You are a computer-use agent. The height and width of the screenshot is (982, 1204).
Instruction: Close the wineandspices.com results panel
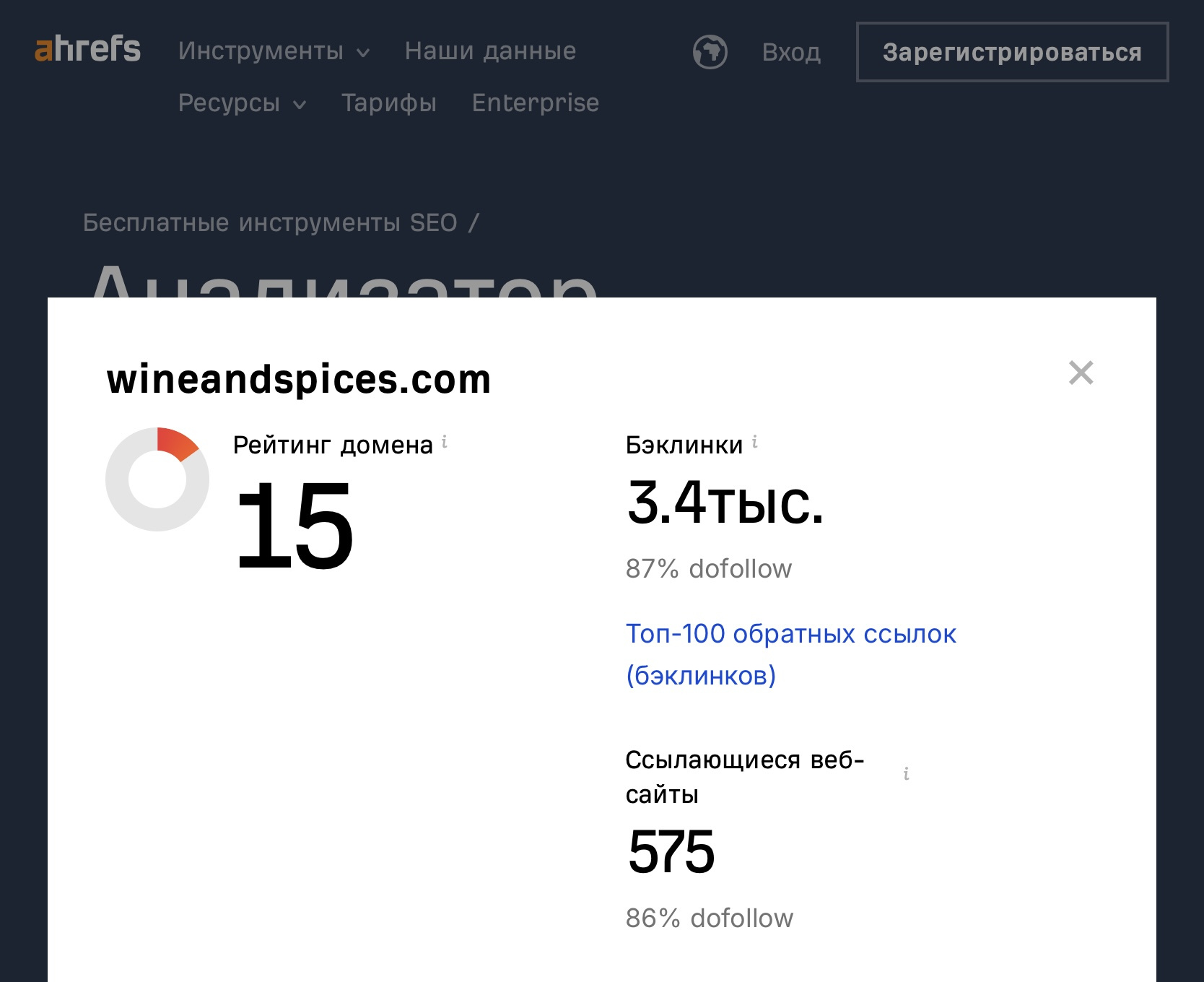(x=1081, y=373)
